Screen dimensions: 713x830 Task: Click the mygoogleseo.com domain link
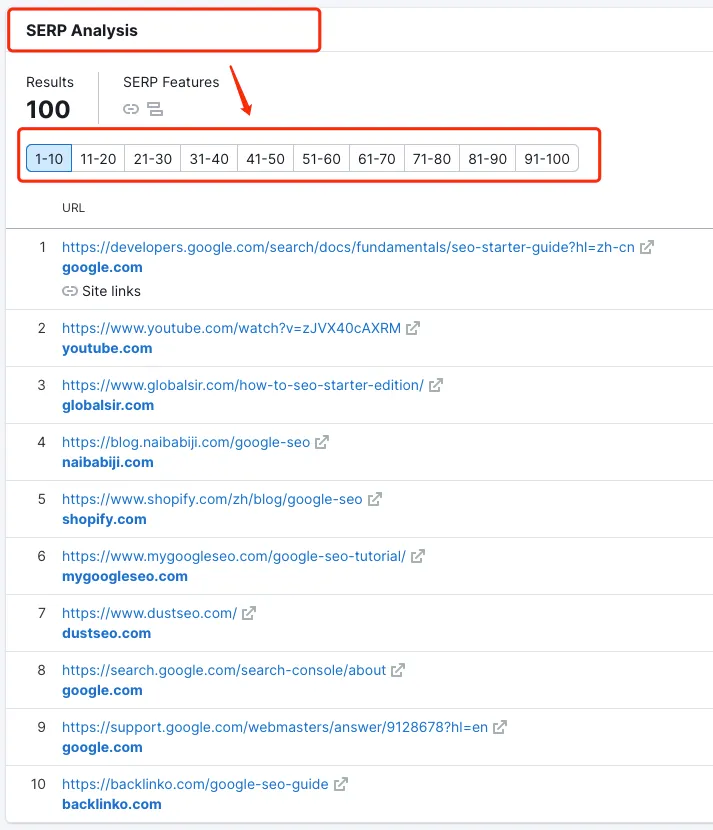(125, 576)
